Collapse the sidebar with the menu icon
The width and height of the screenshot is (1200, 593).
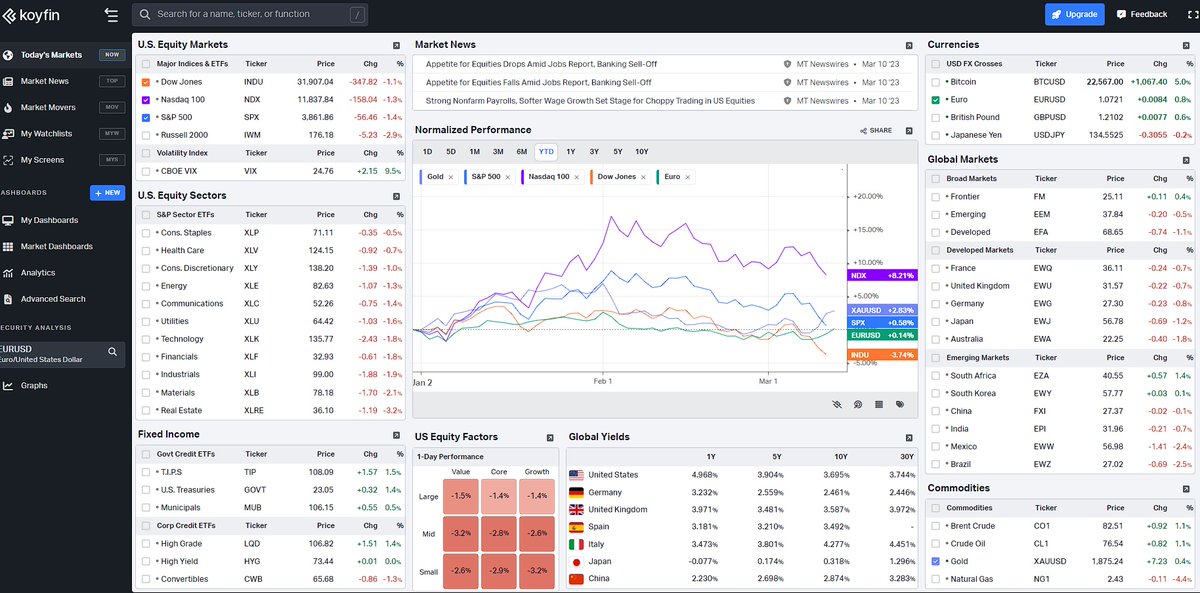(x=110, y=15)
